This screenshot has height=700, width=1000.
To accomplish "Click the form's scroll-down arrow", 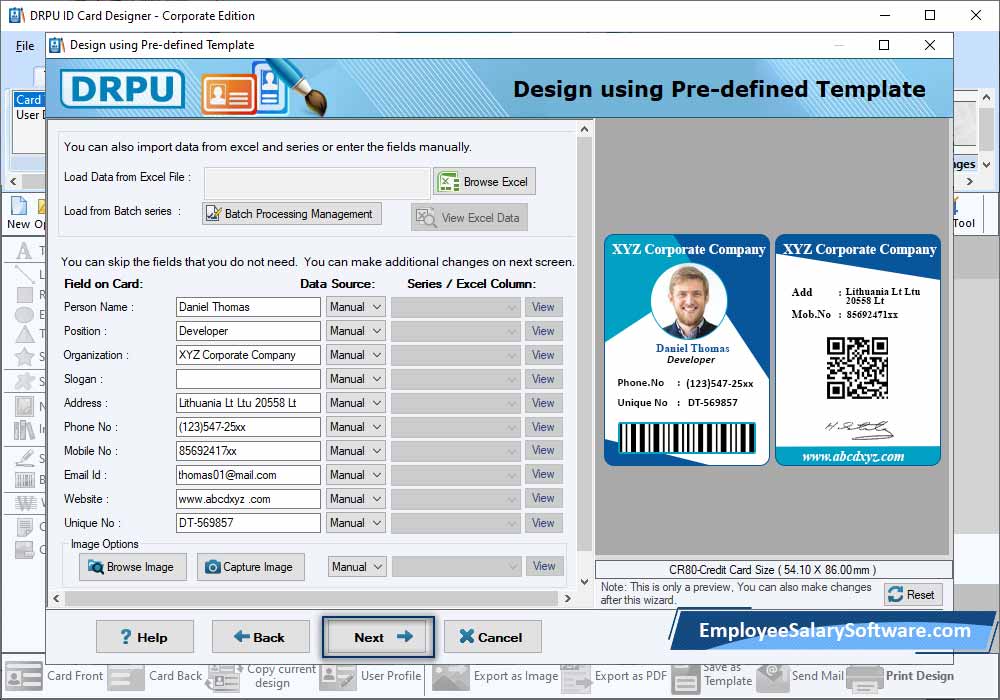I will pos(584,582).
